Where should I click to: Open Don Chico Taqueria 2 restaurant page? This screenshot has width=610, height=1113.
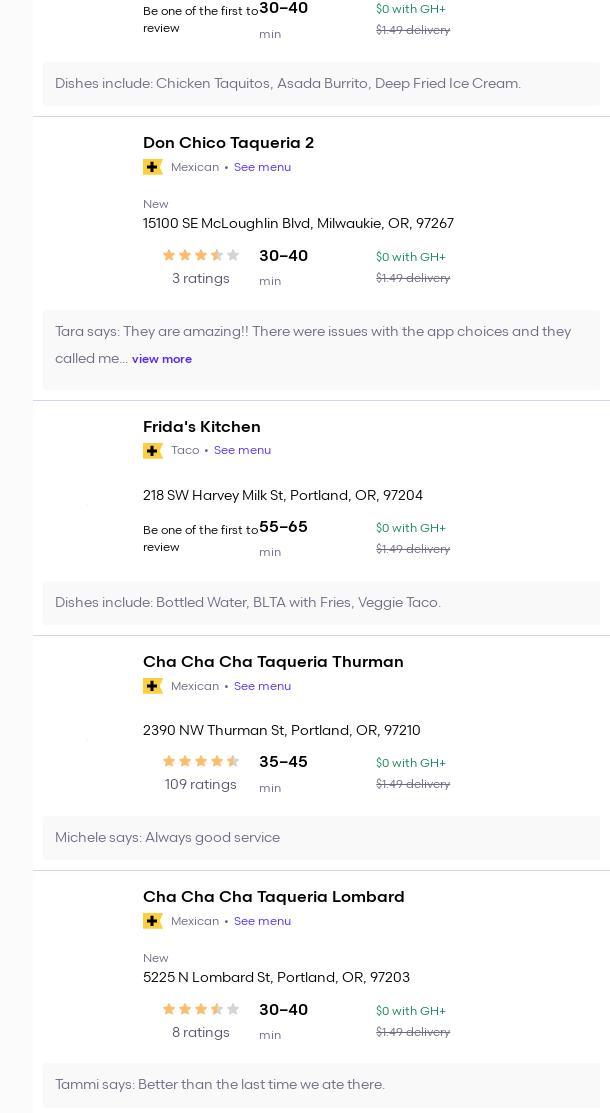(x=228, y=143)
